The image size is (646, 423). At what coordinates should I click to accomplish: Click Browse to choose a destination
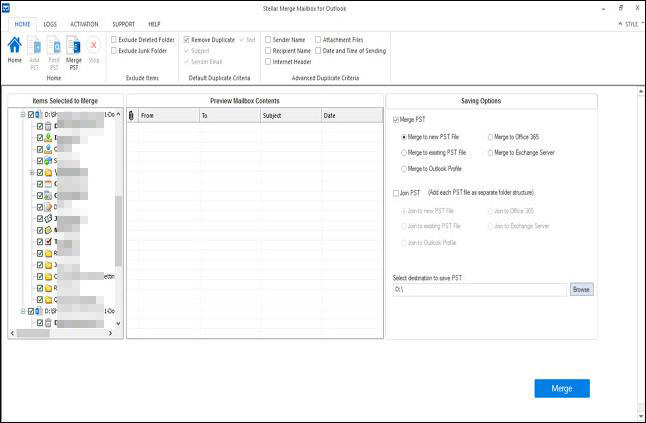click(x=581, y=289)
